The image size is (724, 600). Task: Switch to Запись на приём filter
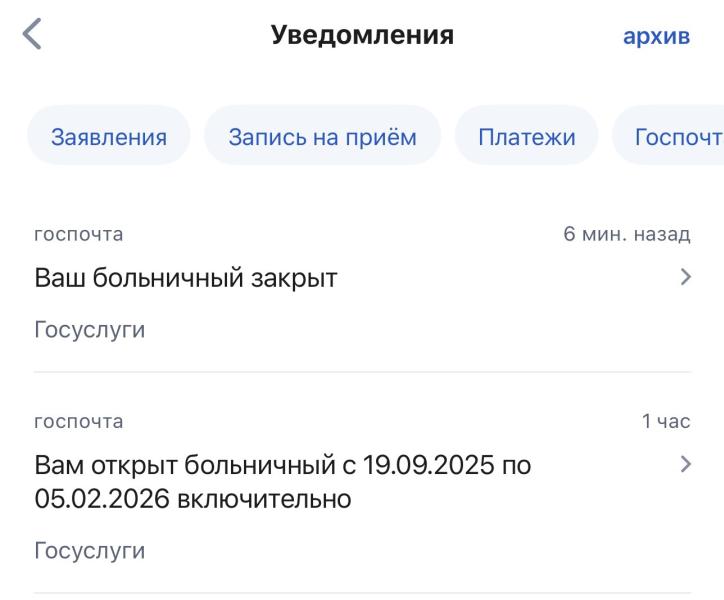(322, 136)
